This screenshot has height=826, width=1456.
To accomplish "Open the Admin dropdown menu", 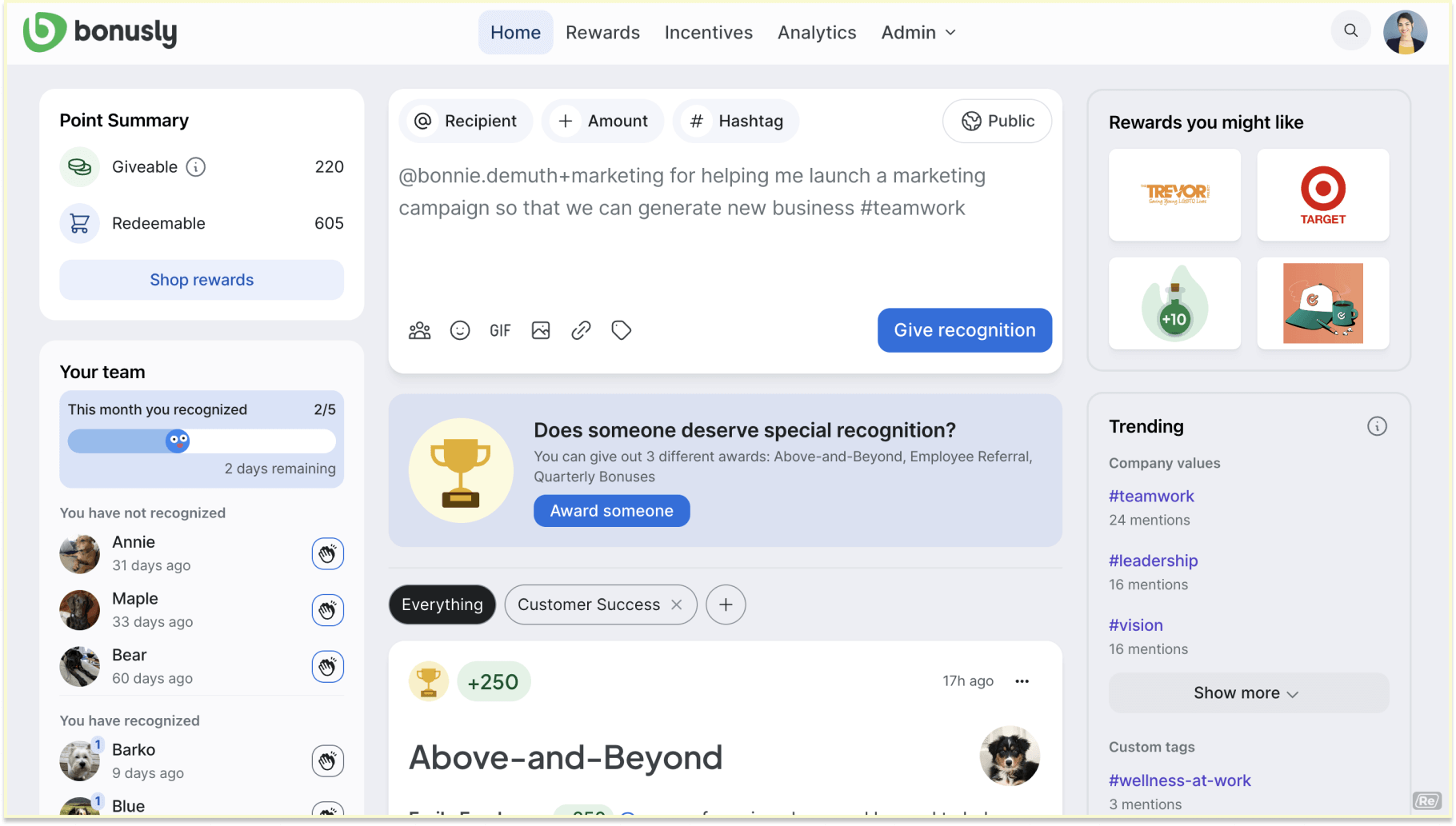I will tap(918, 32).
